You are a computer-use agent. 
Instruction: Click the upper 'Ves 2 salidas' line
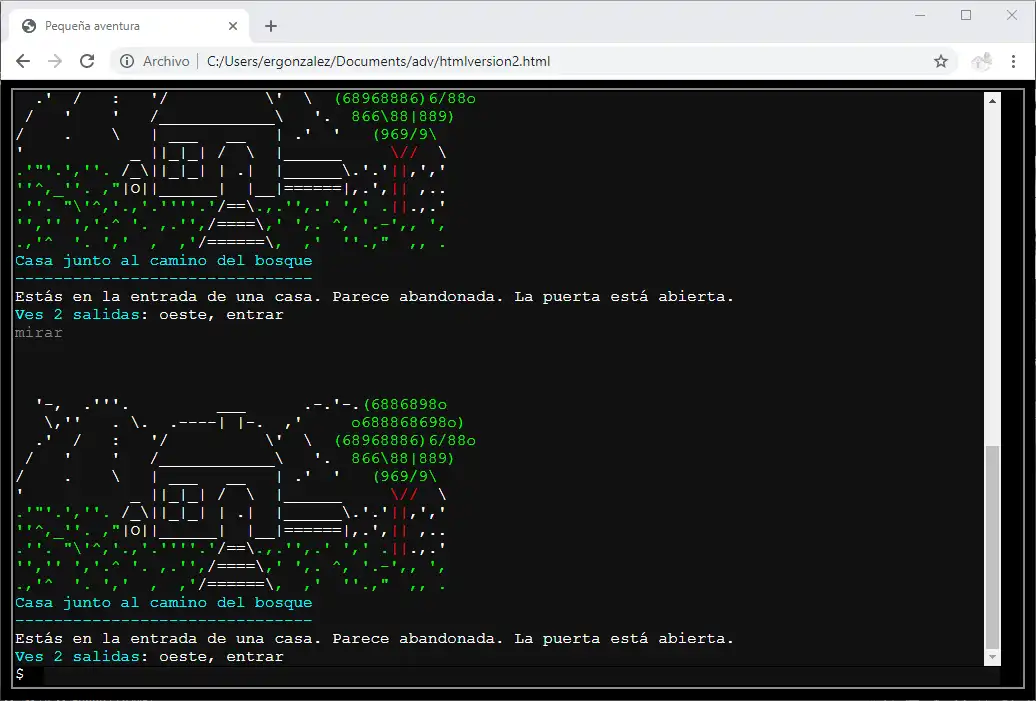[149, 314]
